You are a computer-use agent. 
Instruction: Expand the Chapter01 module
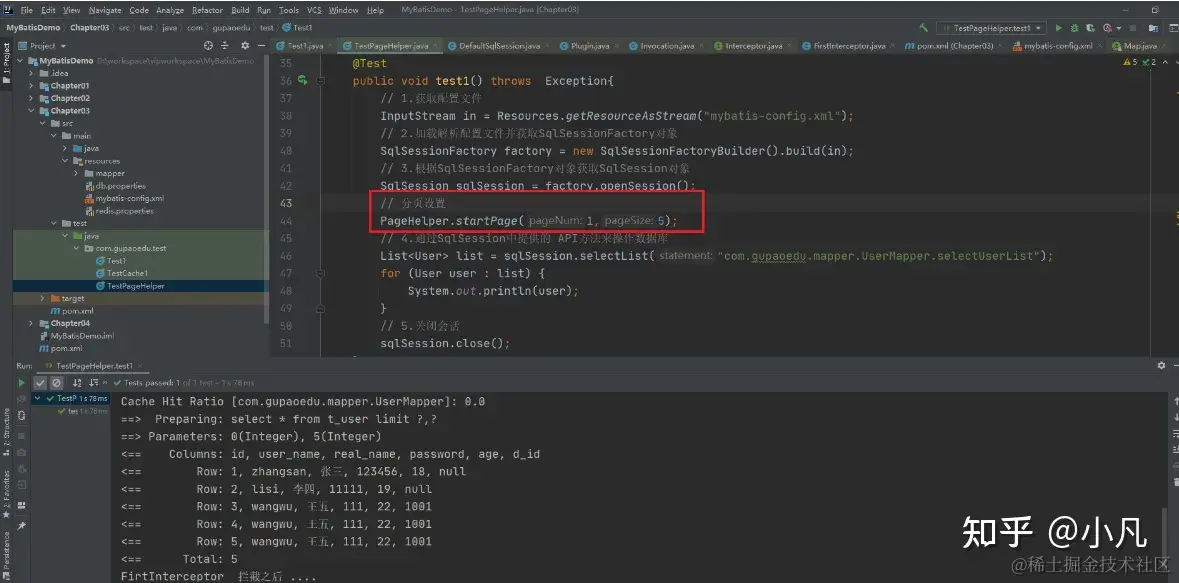pyautogui.click(x=32, y=86)
